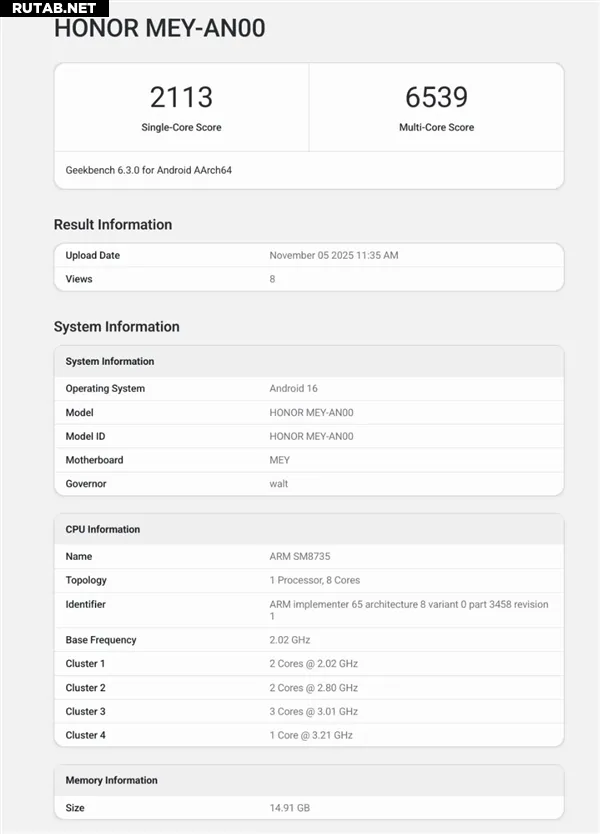600x834 pixels.
Task: Click the Views count of 8
Action: [x=272, y=279]
